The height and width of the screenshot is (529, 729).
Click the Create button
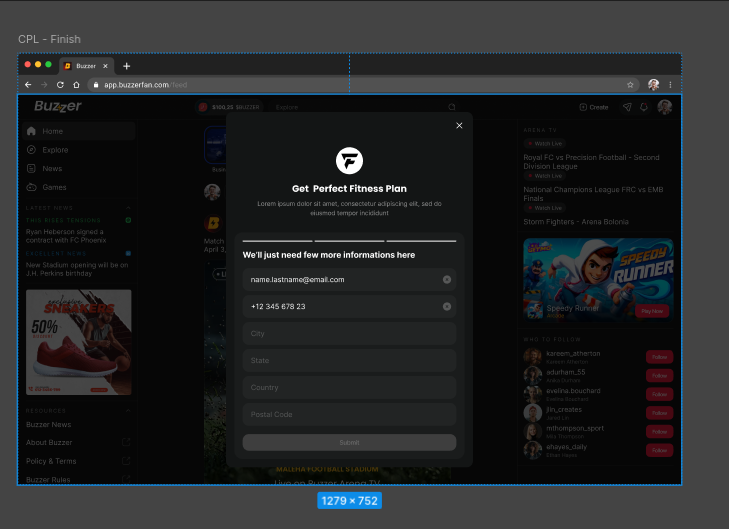click(x=594, y=107)
